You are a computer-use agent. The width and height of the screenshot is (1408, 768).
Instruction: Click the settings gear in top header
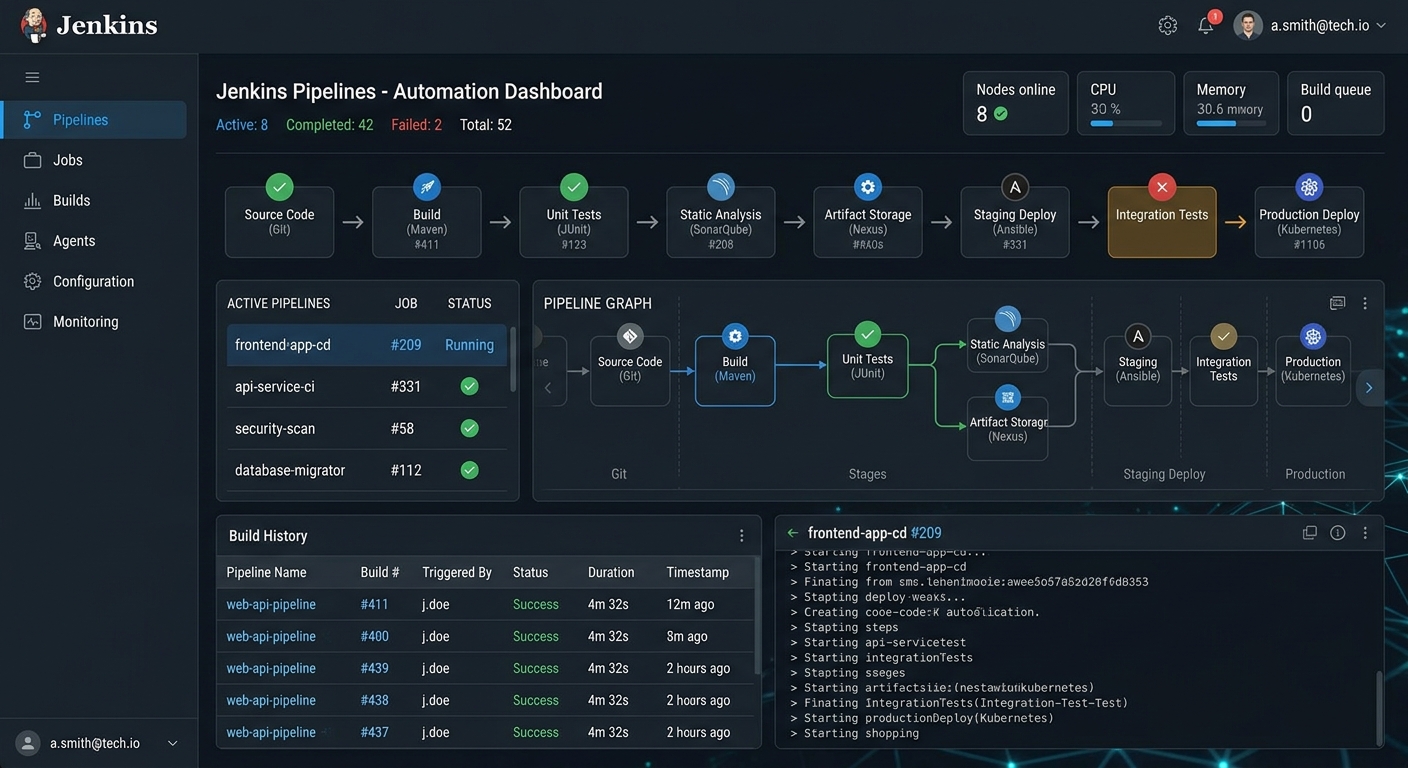pos(1167,26)
